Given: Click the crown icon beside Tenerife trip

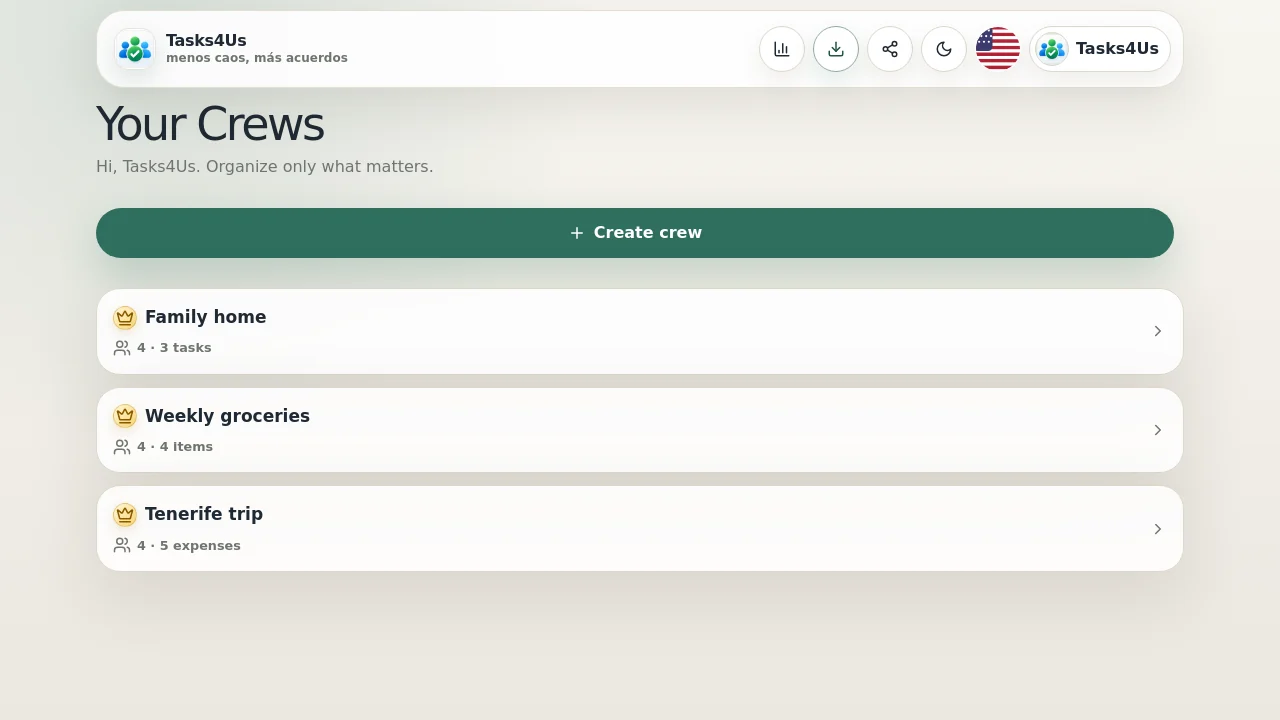Looking at the screenshot, I should pos(125,515).
